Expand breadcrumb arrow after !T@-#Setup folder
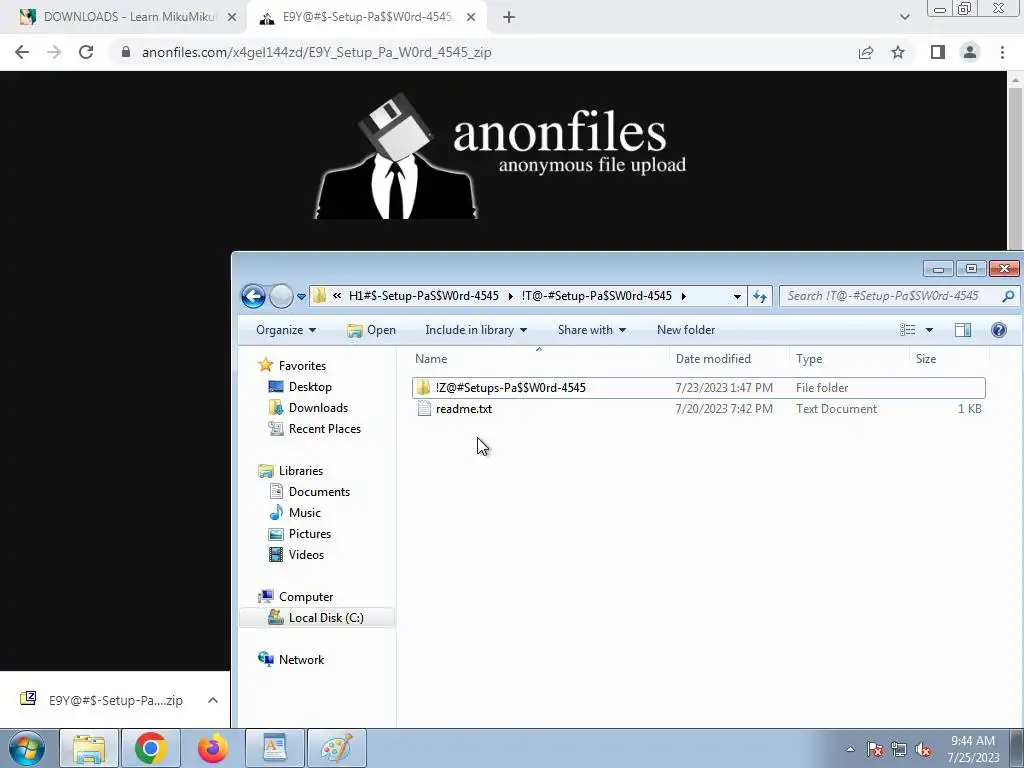The width and height of the screenshot is (1024, 768). 684,296
